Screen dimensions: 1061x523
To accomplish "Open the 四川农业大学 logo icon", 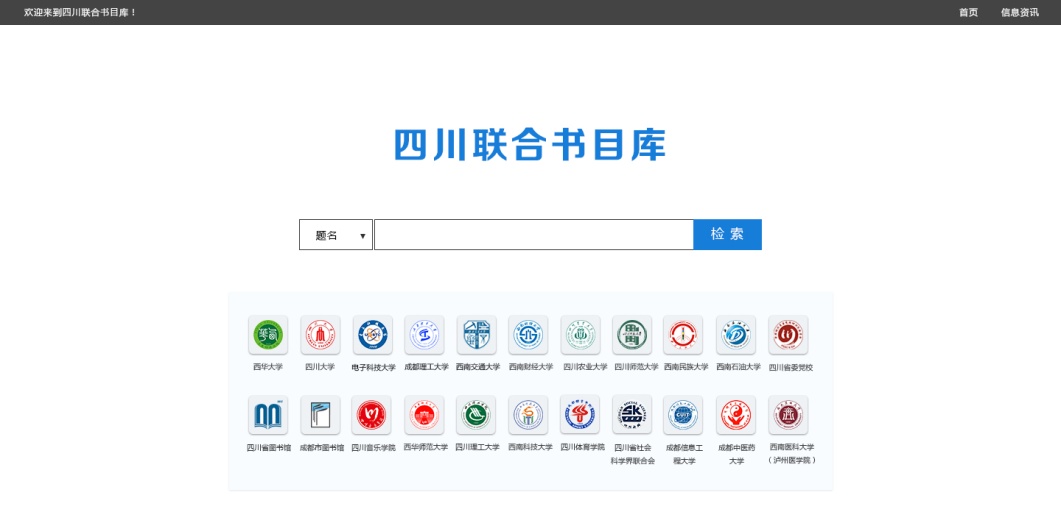I will (580, 335).
